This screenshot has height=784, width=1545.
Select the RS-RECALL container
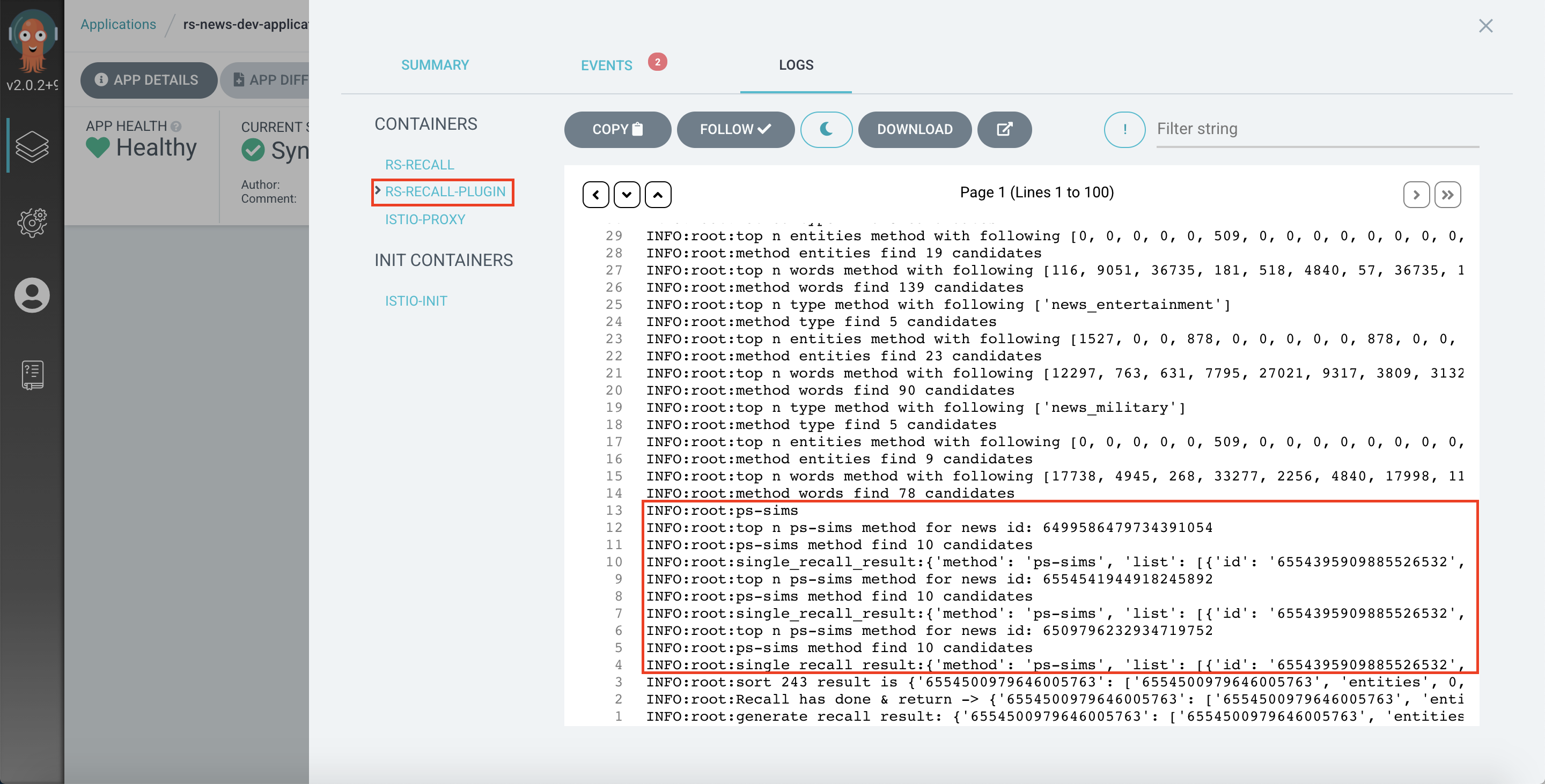point(419,165)
